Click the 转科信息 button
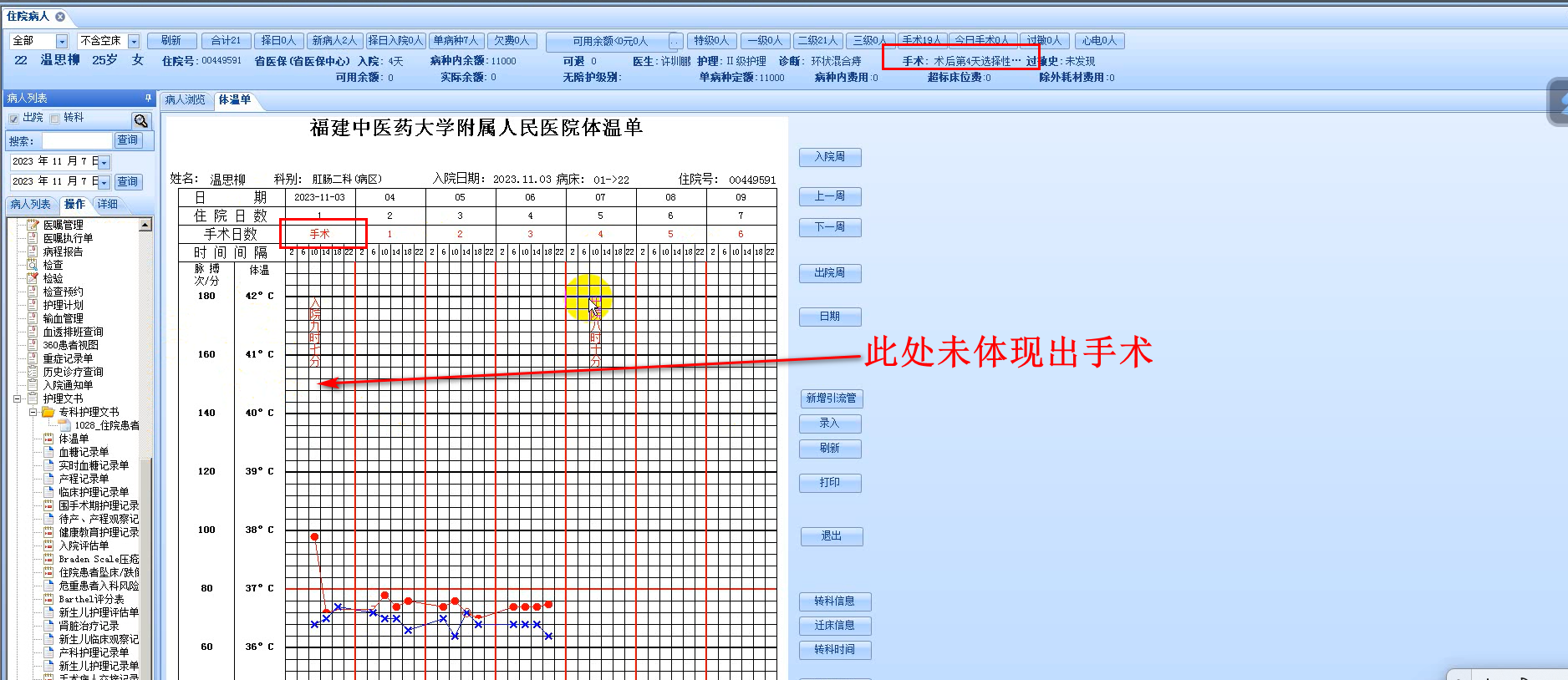The image size is (1568, 680). tap(835, 601)
